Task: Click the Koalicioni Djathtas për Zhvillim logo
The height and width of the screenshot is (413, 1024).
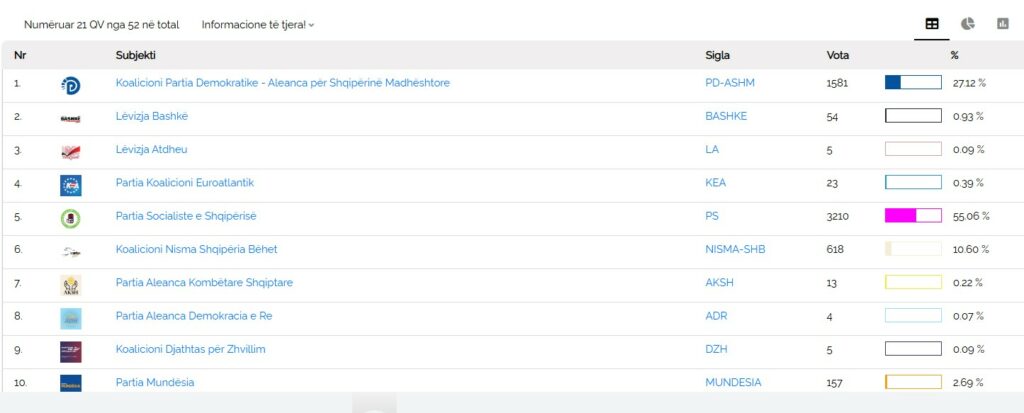Action: click(x=70, y=351)
